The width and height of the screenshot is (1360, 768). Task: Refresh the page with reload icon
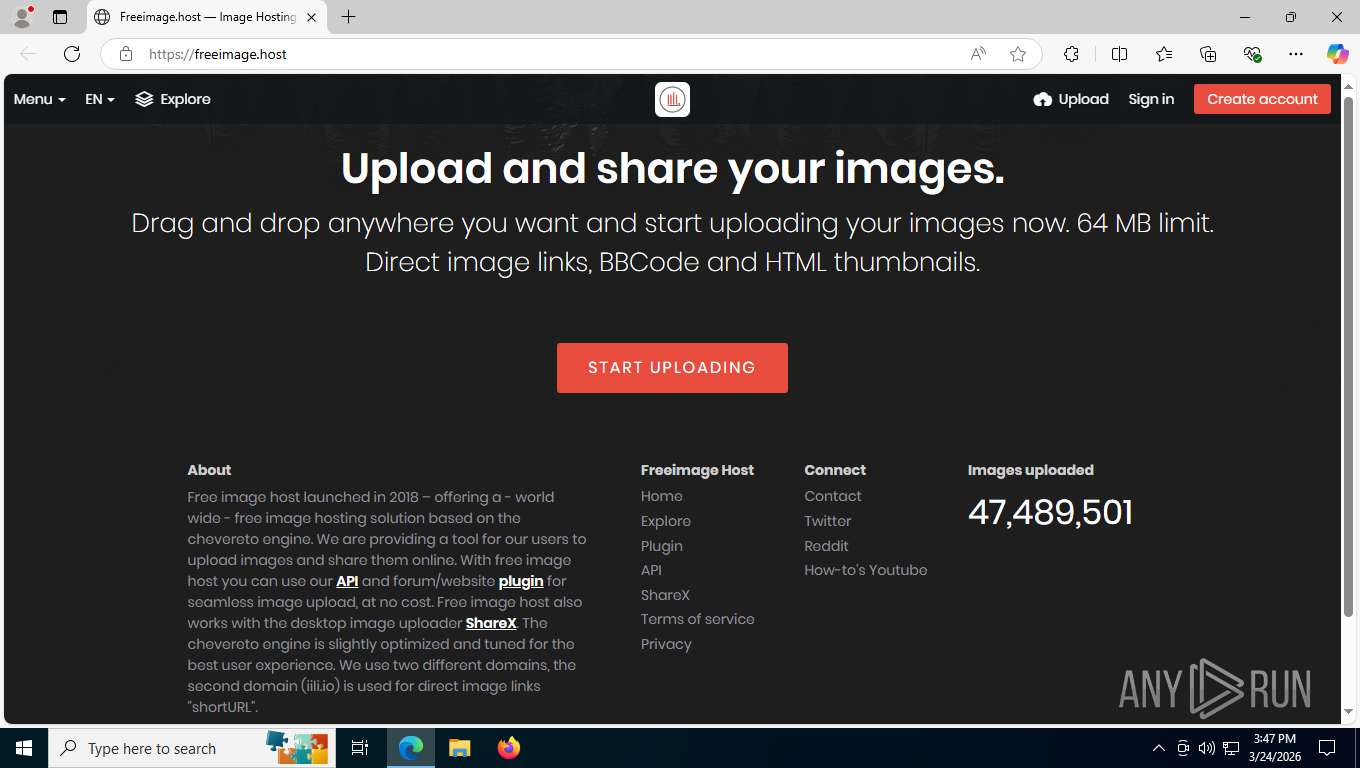click(72, 54)
